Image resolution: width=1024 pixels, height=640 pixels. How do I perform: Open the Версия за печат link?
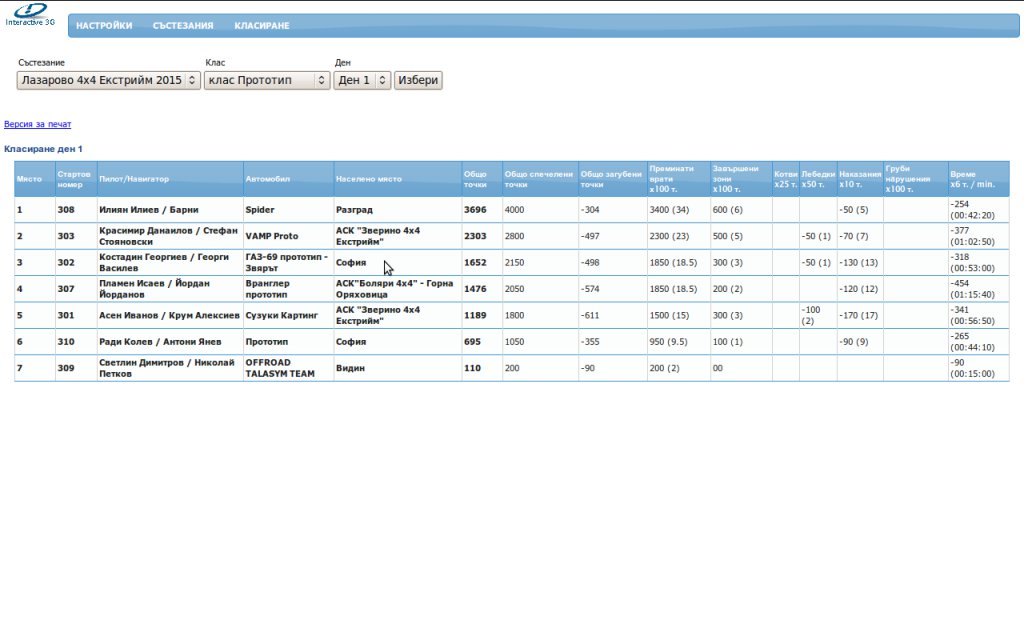37,124
